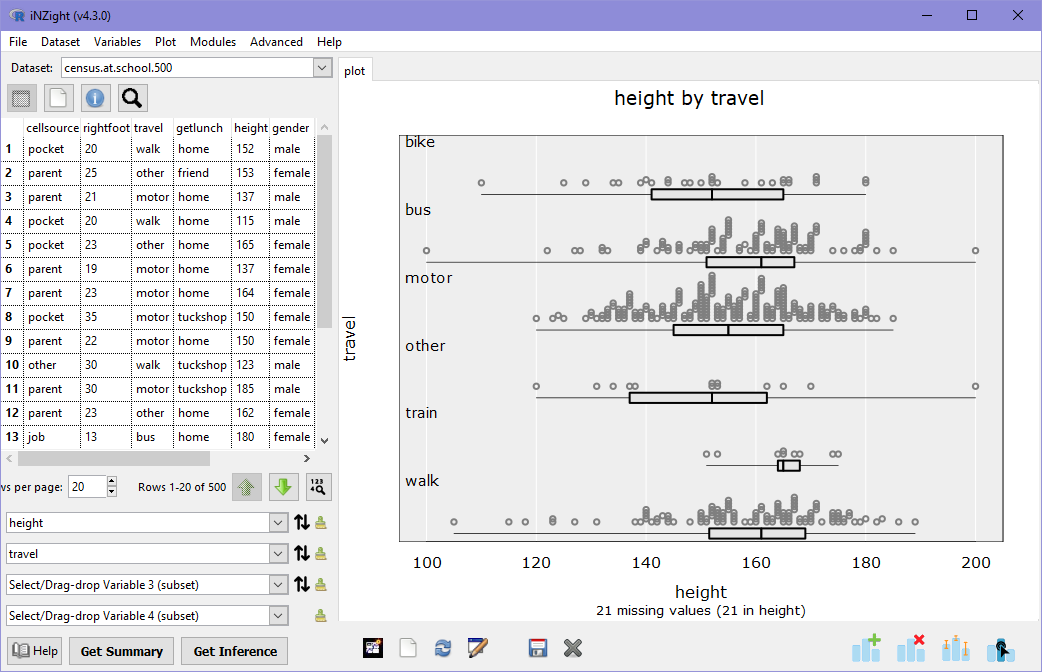This screenshot has height=672, width=1042.
Task: Toggle dataset grid view button
Action: point(22,98)
